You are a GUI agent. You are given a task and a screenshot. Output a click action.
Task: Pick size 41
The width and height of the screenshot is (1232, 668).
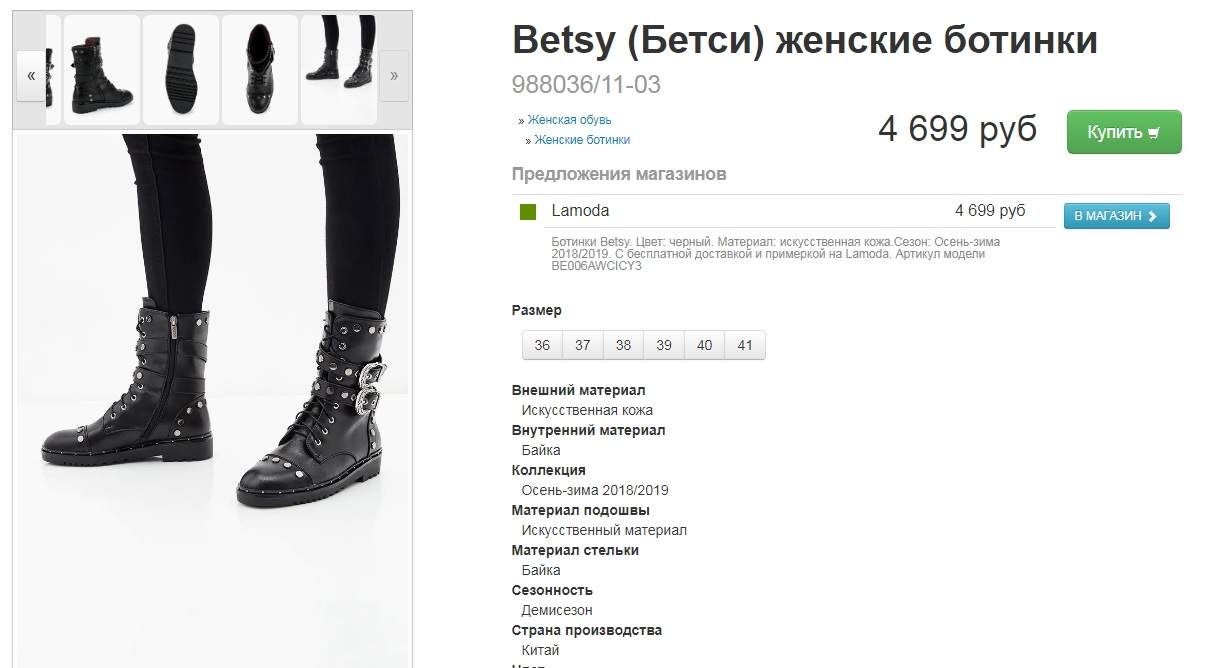745,345
